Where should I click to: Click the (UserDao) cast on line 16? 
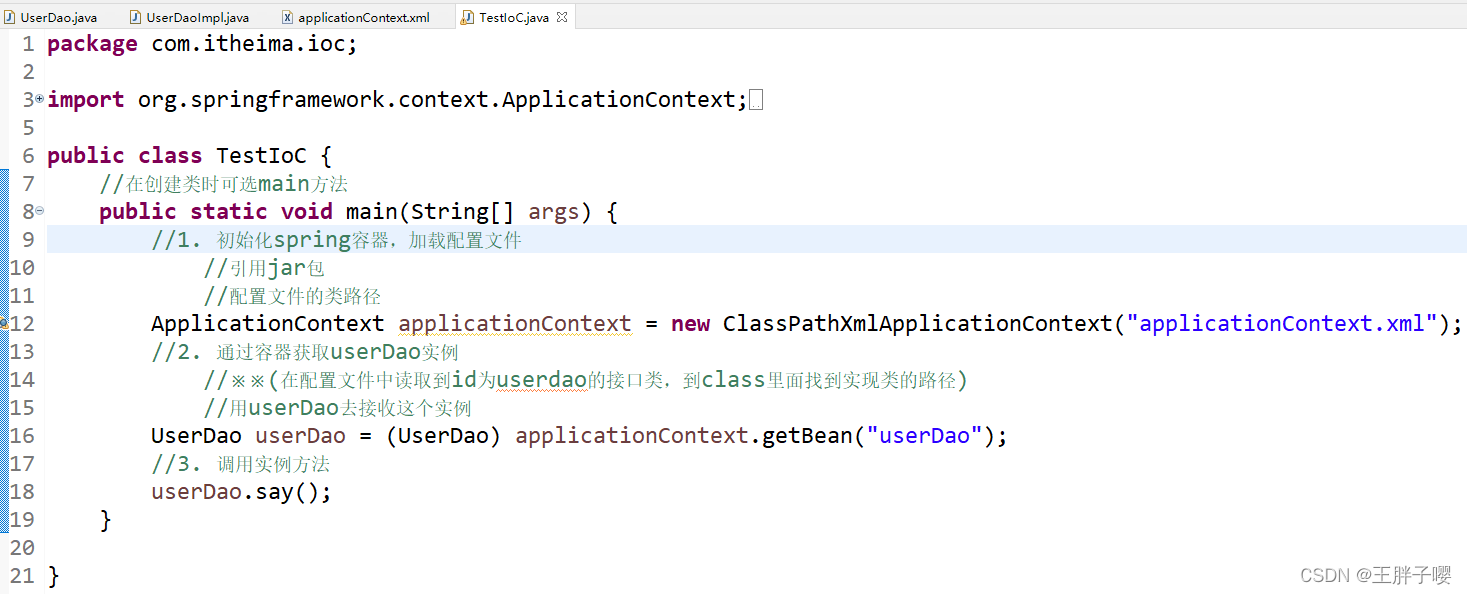(444, 436)
